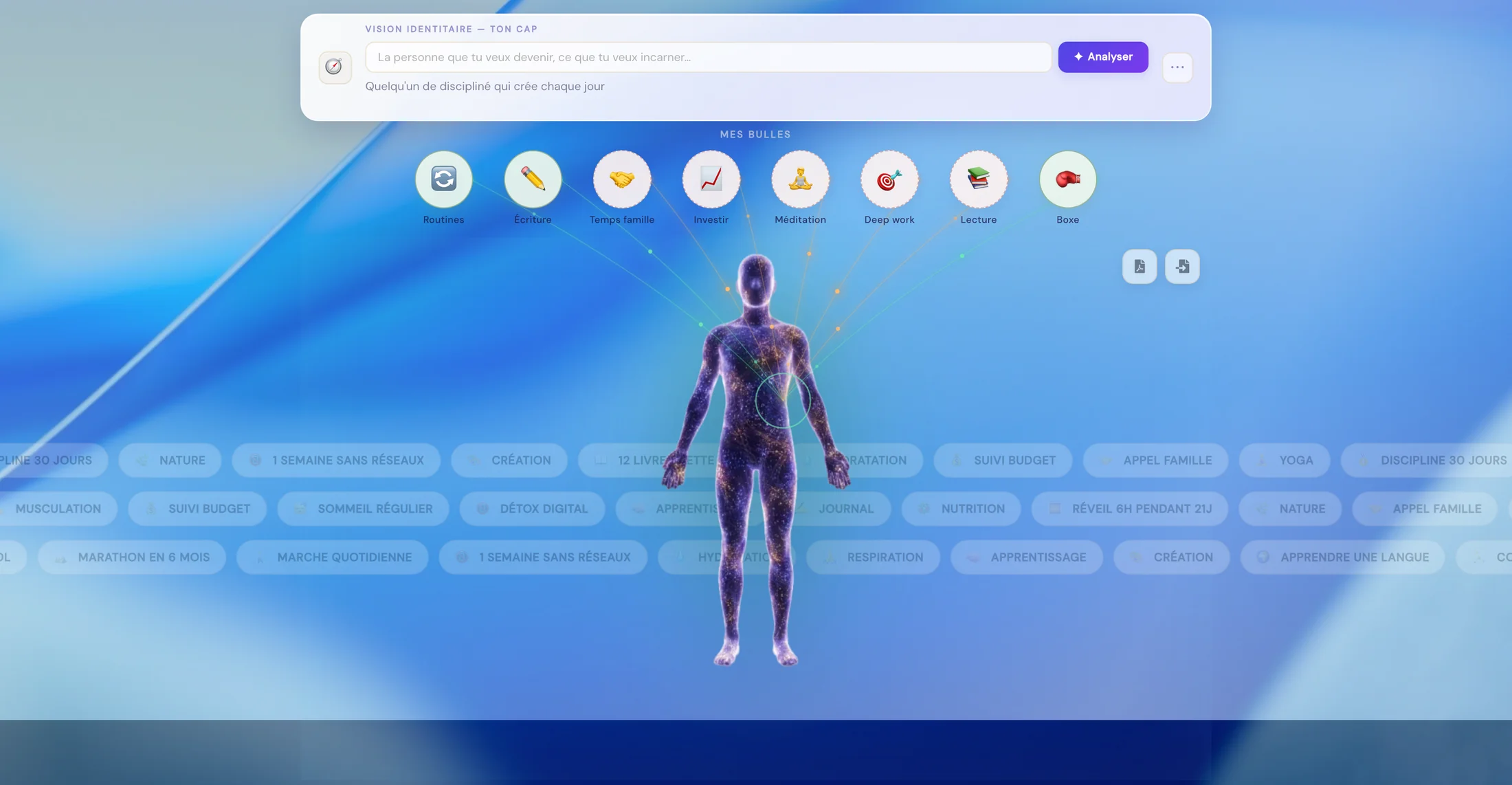Add the MARCHE QUOTIDIENNE chip
The width and height of the screenshot is (1512, 785).
click(333, 557)
